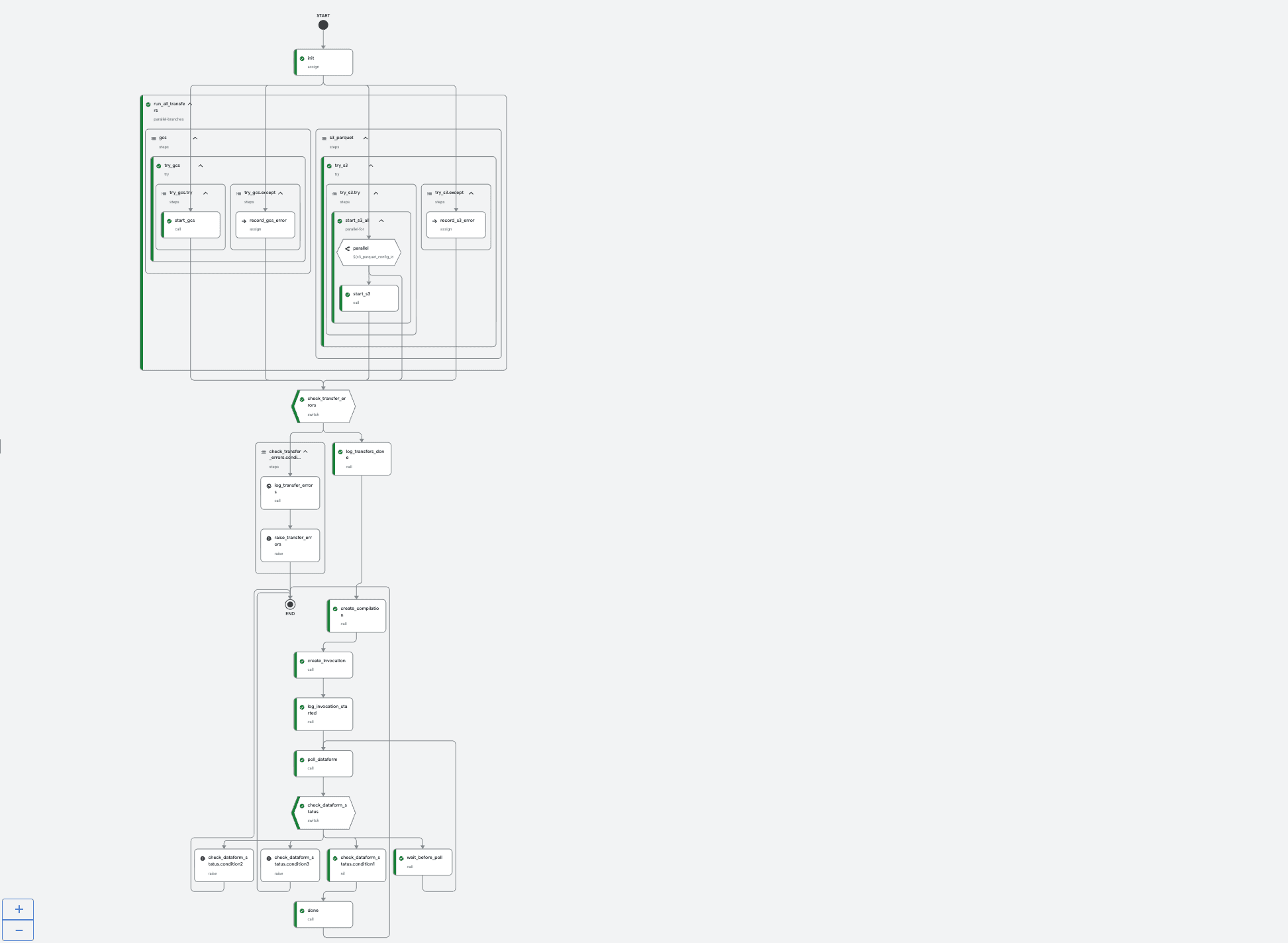Click the error icon on raise_transfer_errors
This screenshot has width=1288, height=943.
tap(269, 538)
